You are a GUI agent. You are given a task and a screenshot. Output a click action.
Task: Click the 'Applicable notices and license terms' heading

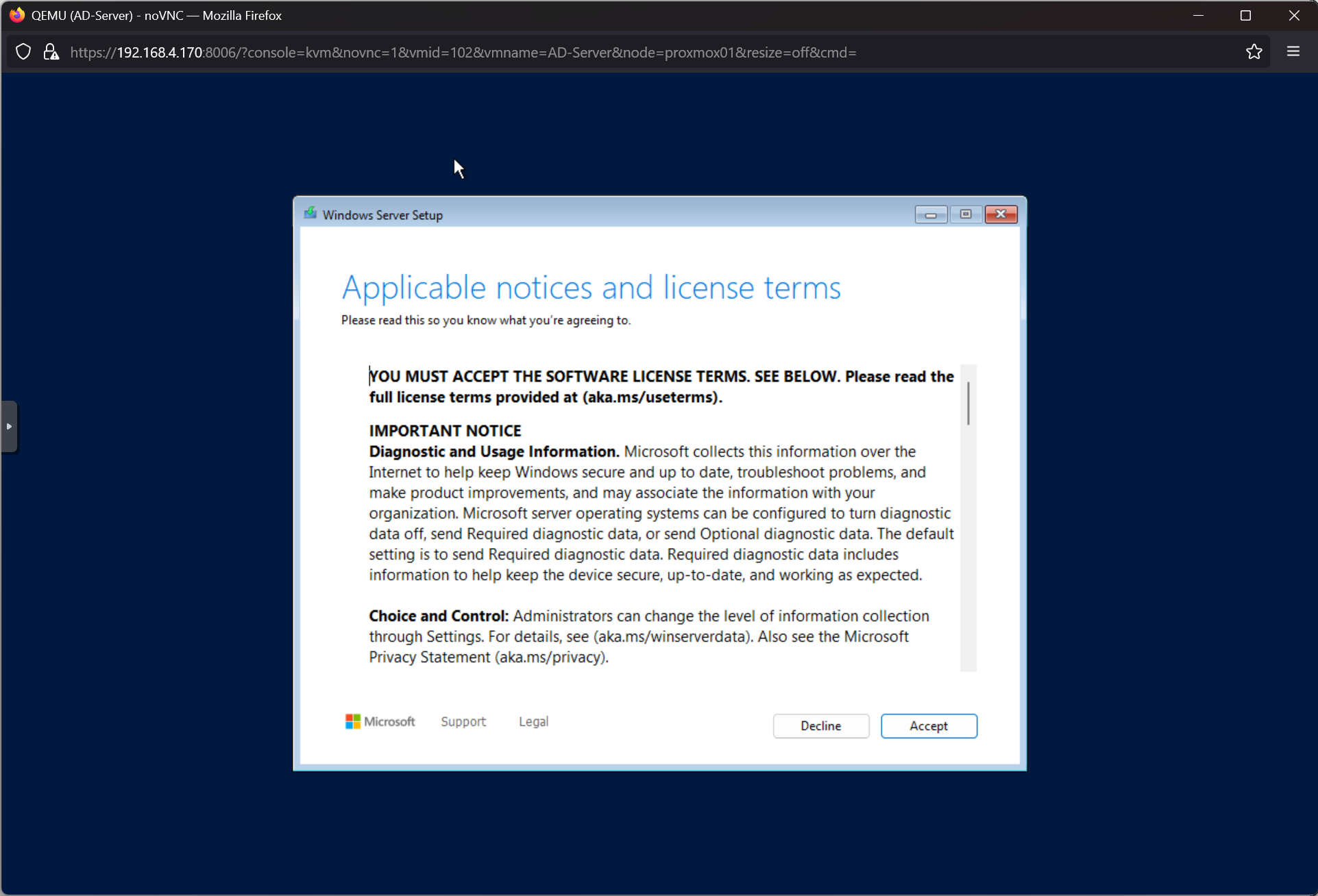click(x=591, y=288)
